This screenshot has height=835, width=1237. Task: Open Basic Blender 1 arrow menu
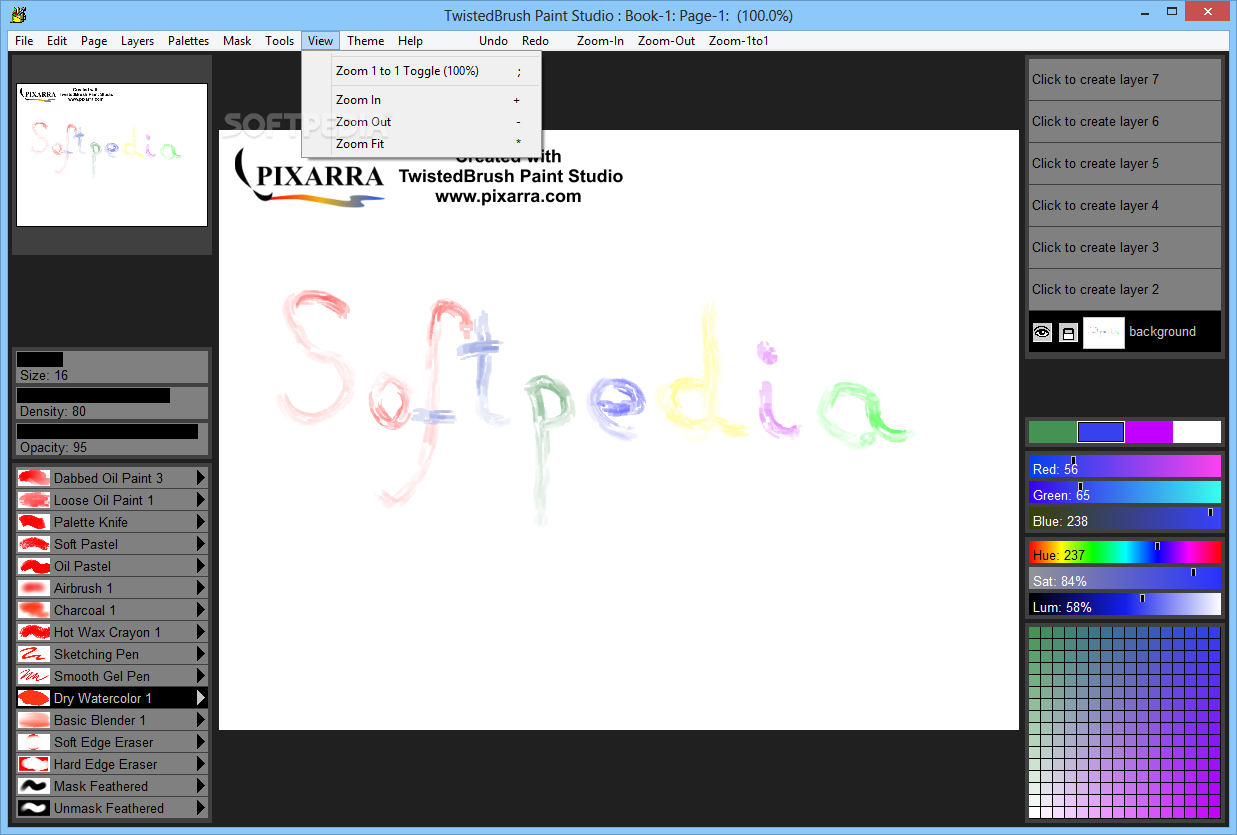pyautogui.click(x=201, y=720)
